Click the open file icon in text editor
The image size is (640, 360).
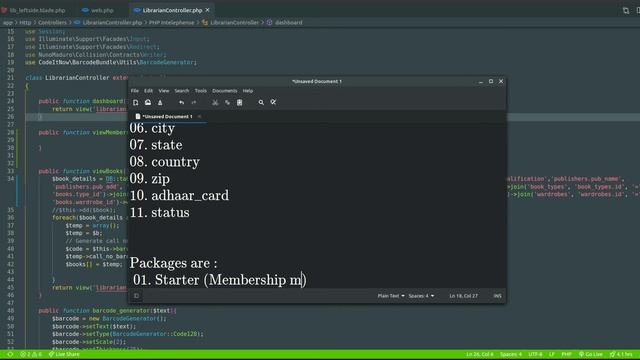[148, 102]
